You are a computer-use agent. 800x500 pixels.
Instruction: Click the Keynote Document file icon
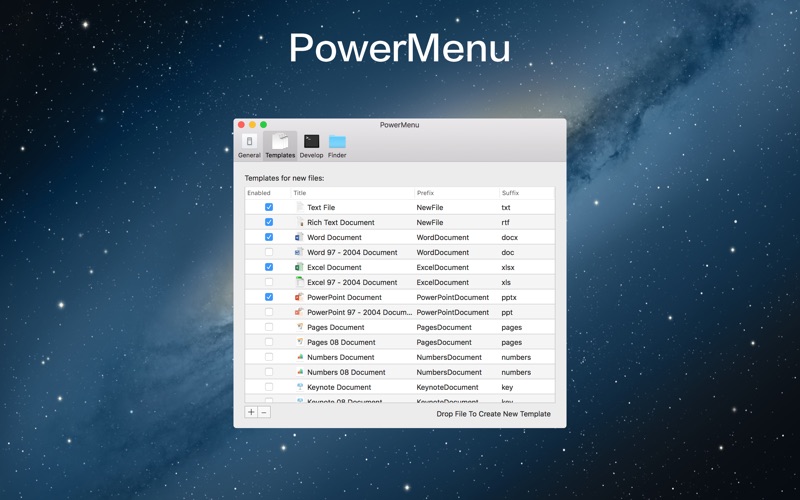[x=300, y=387]
